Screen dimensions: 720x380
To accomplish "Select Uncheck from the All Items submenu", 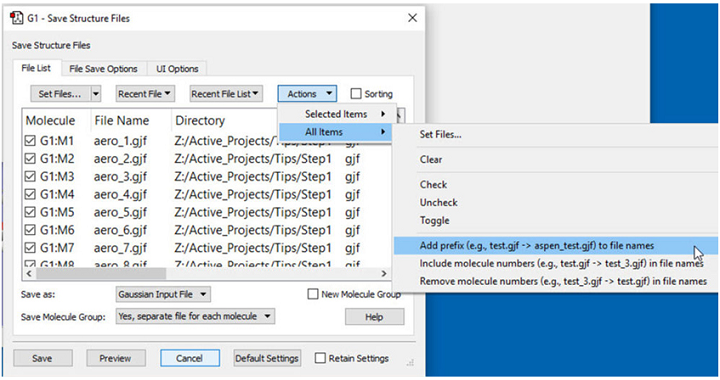I will 439,202.
